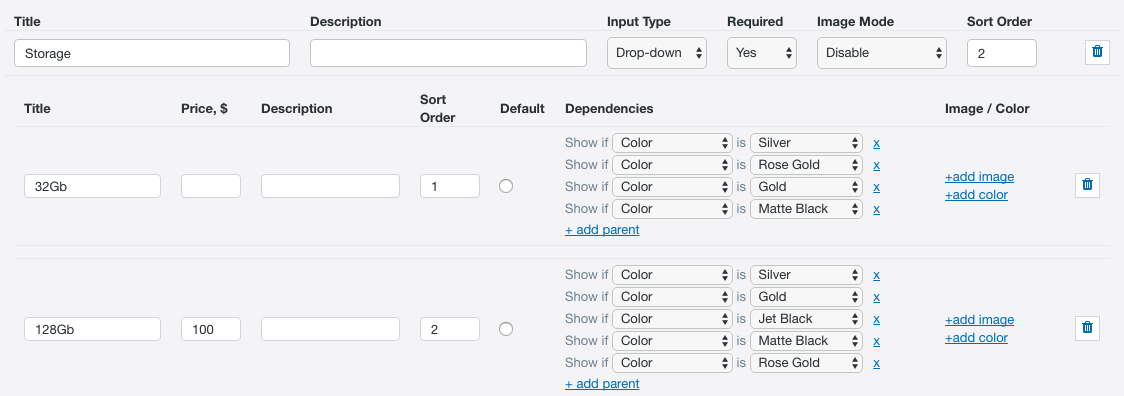
Task: Focus the option Title field containing Storage
Action: (x=152, y=53)
